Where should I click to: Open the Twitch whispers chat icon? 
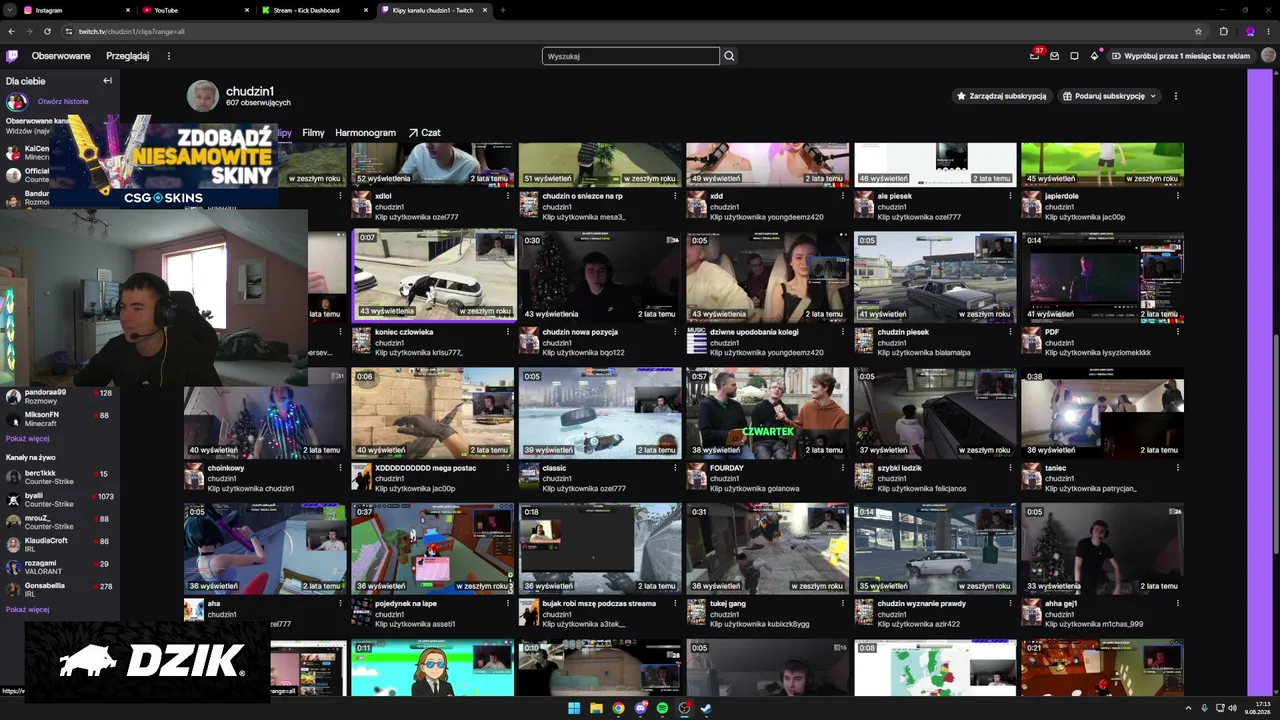pyautogui.click(x=1074, y=56)
